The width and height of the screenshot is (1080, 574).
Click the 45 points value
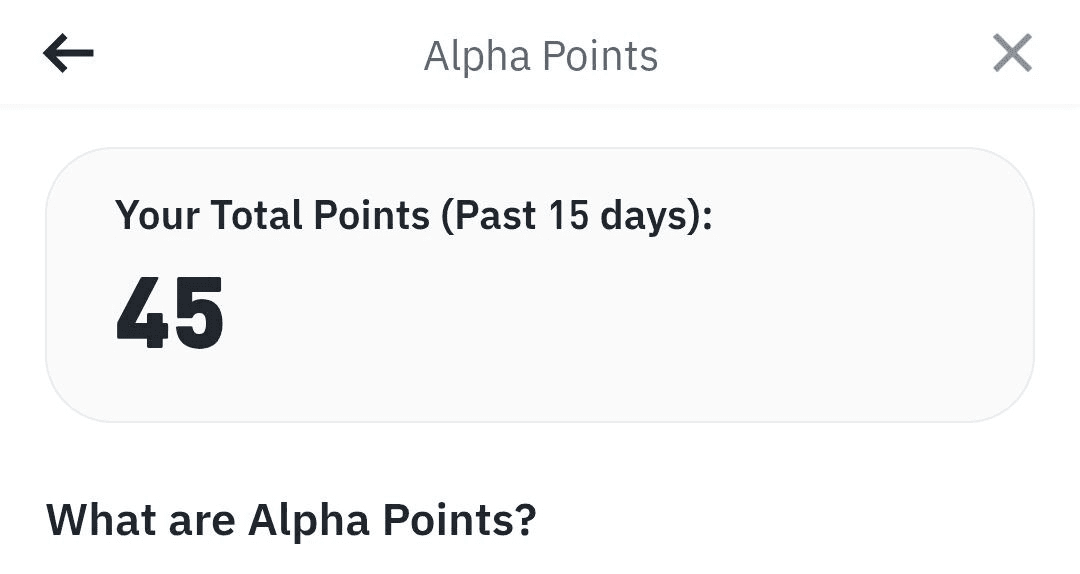click(170, 313)
